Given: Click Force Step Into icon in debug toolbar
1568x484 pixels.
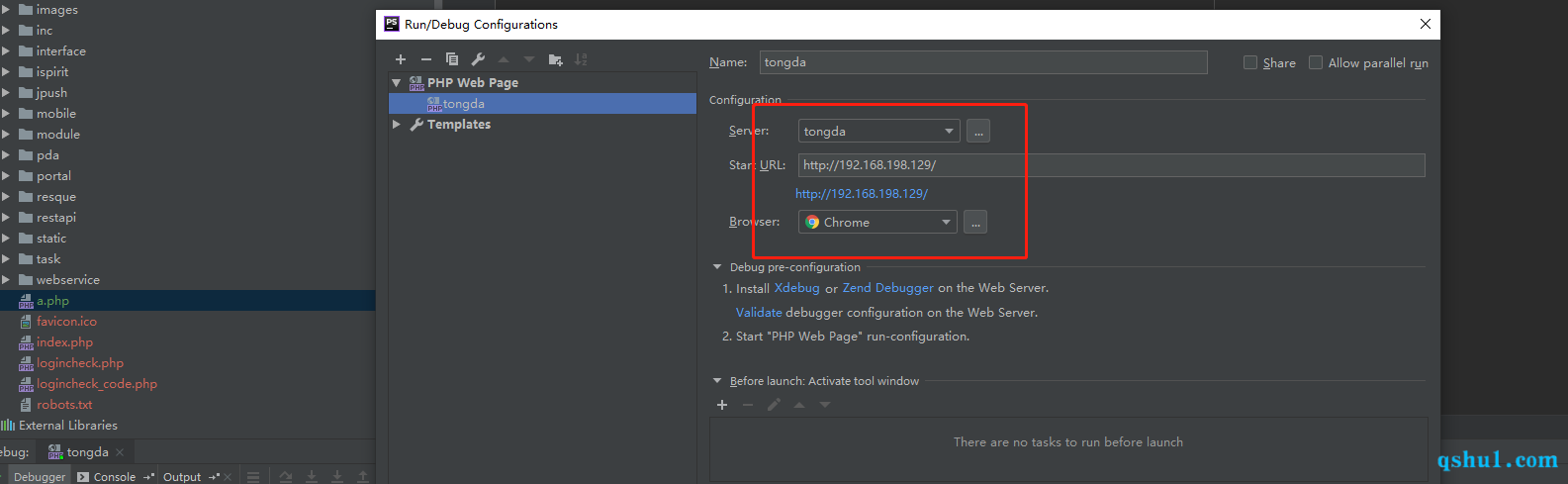Looking at the screenshot, I should 337,476.
